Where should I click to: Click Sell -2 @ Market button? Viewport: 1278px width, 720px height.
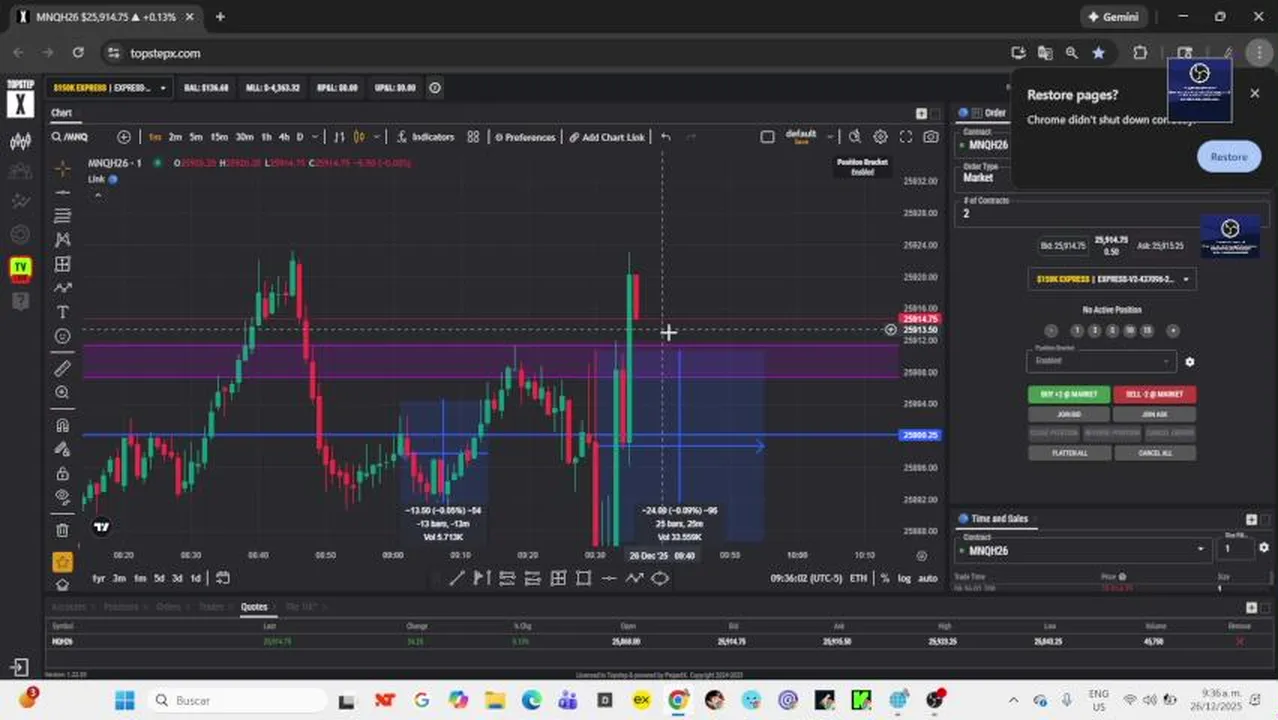(1154, 394)
